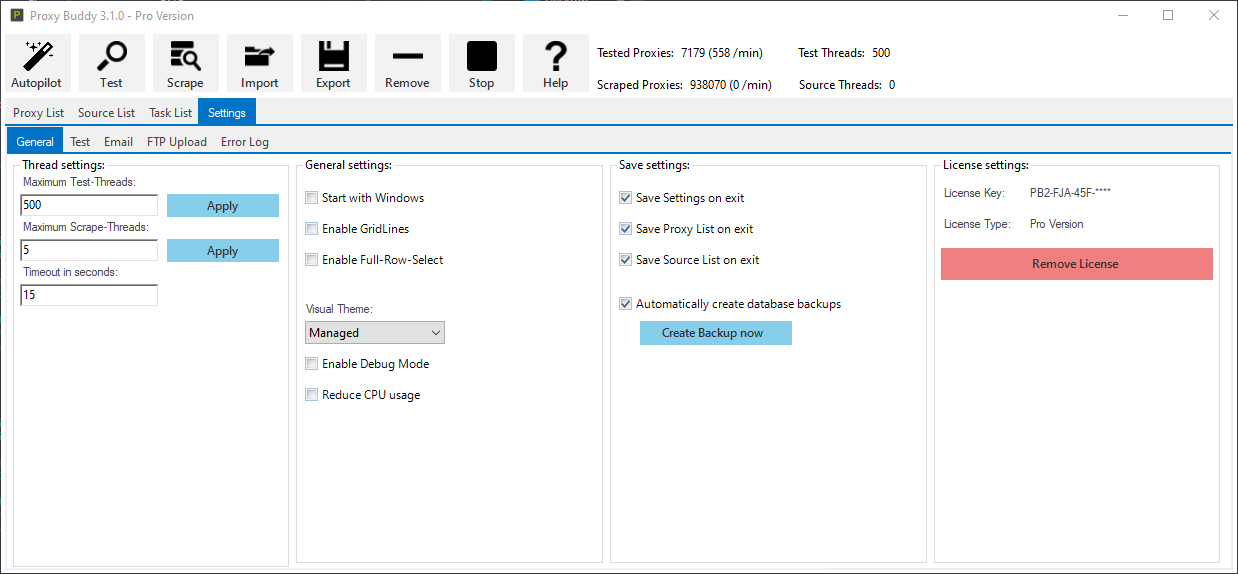Viewport: 1238px width, 574px height.
Task: Click the Create Backup now button
Action: point(715,333)
